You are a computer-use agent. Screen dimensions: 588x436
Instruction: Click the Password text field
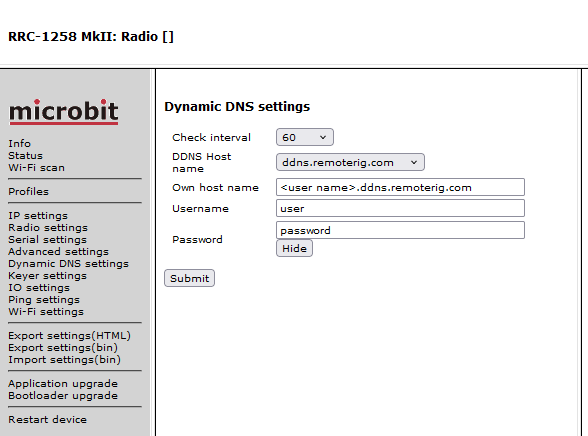tap(400, 230)
